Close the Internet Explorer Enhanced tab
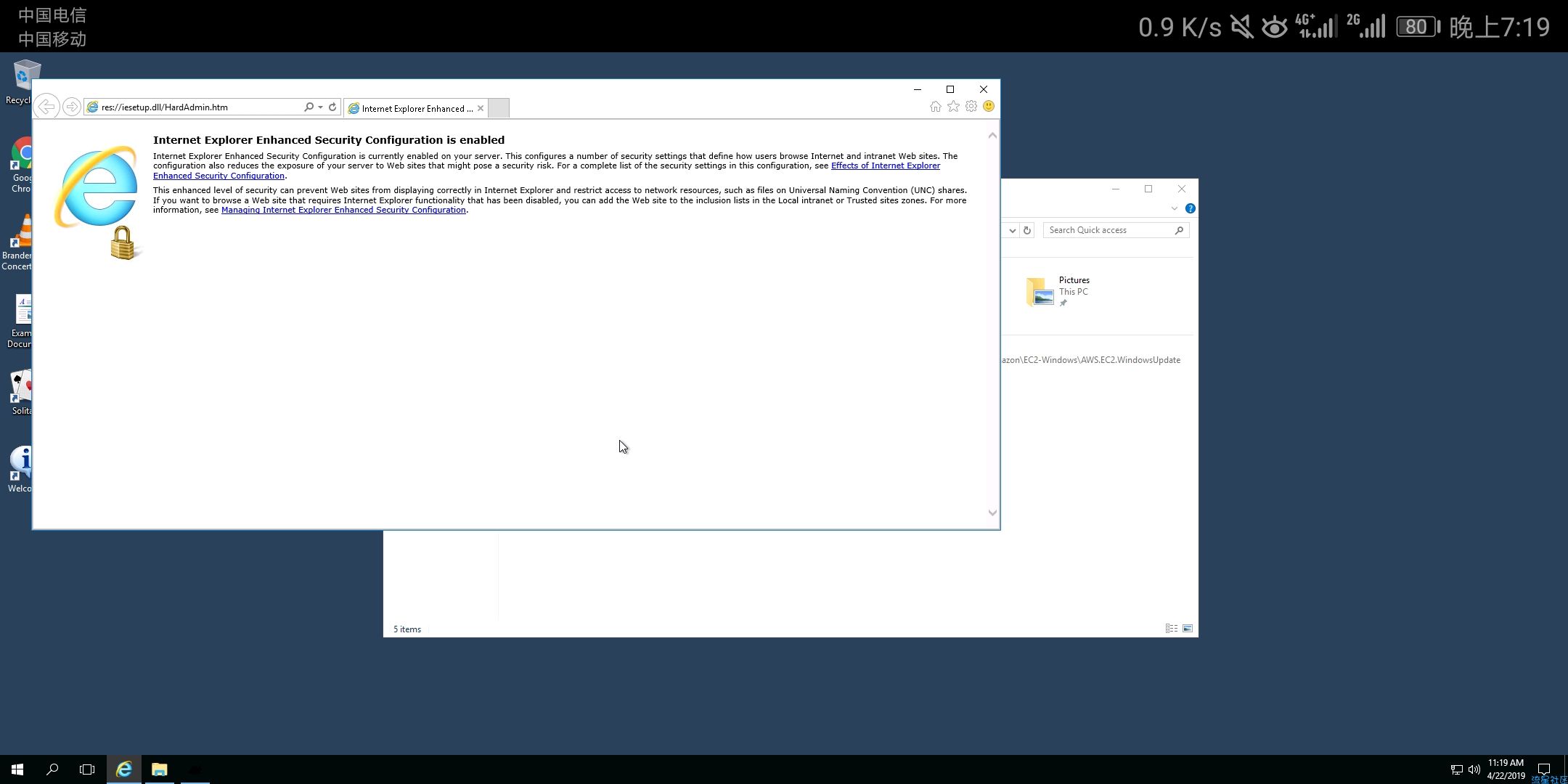Viewport: 1568px width, 784px height. coord(480,108)
